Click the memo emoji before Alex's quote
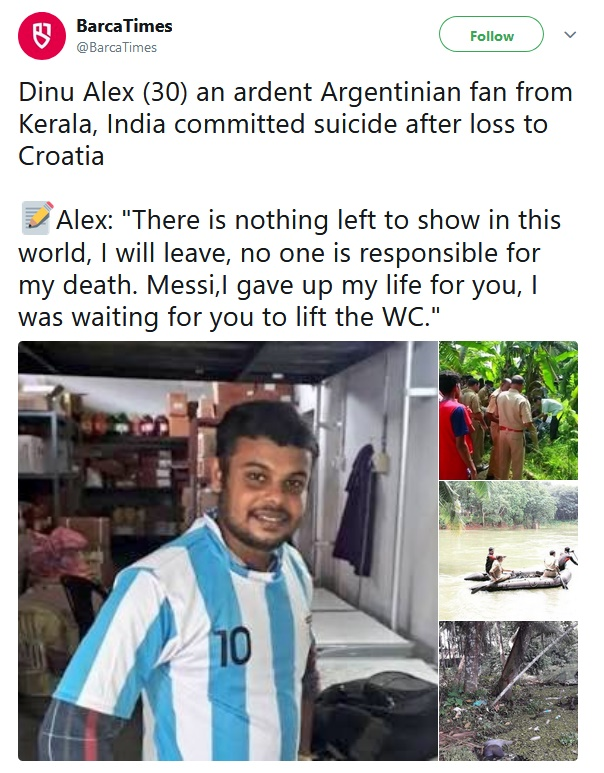The height and width of the screenshot is (773, 604). tap(36, 218)
